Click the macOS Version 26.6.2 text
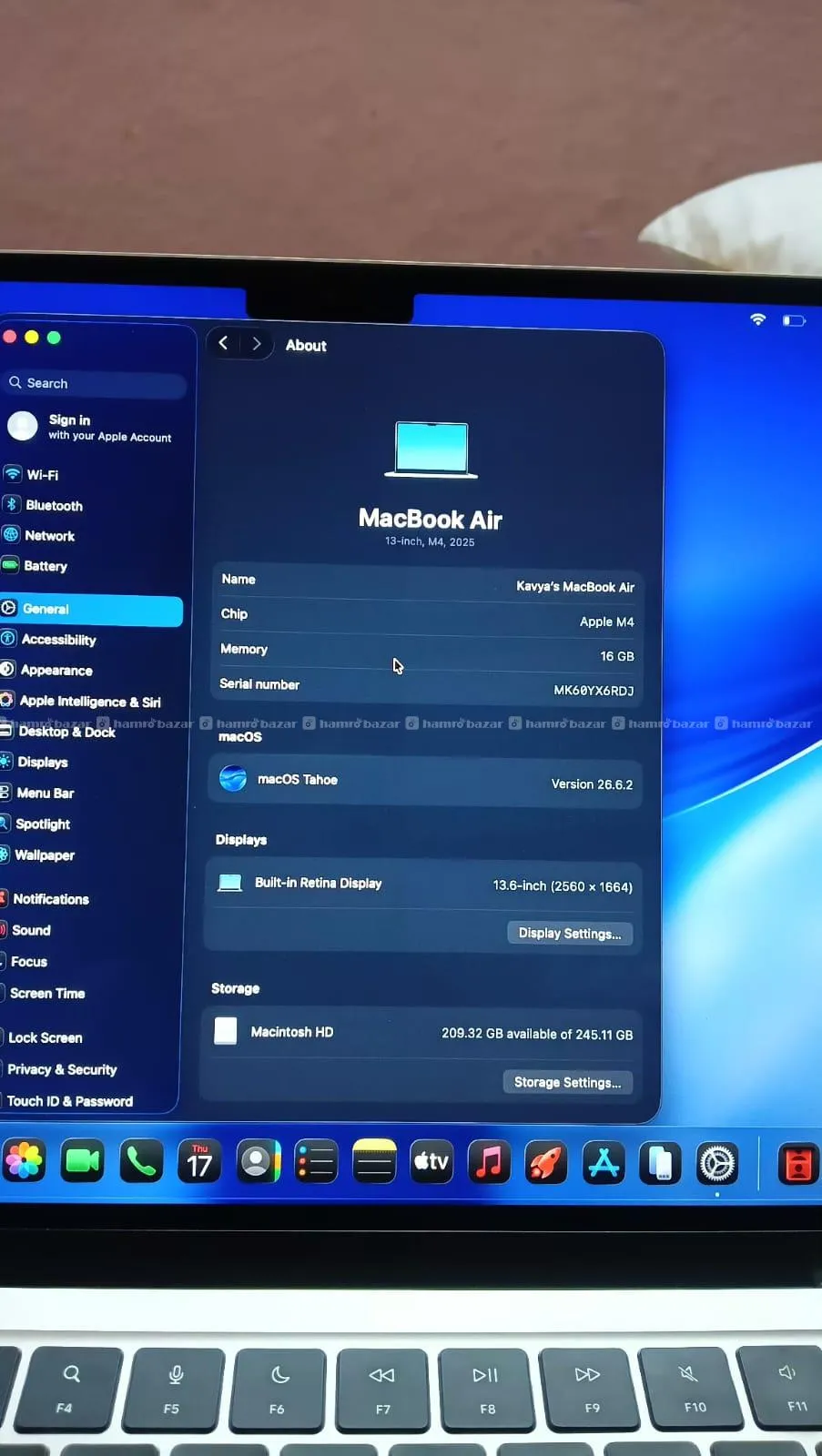Image resolution: width=822 pixels, height=1456 pixels. (x=592, y=784)
